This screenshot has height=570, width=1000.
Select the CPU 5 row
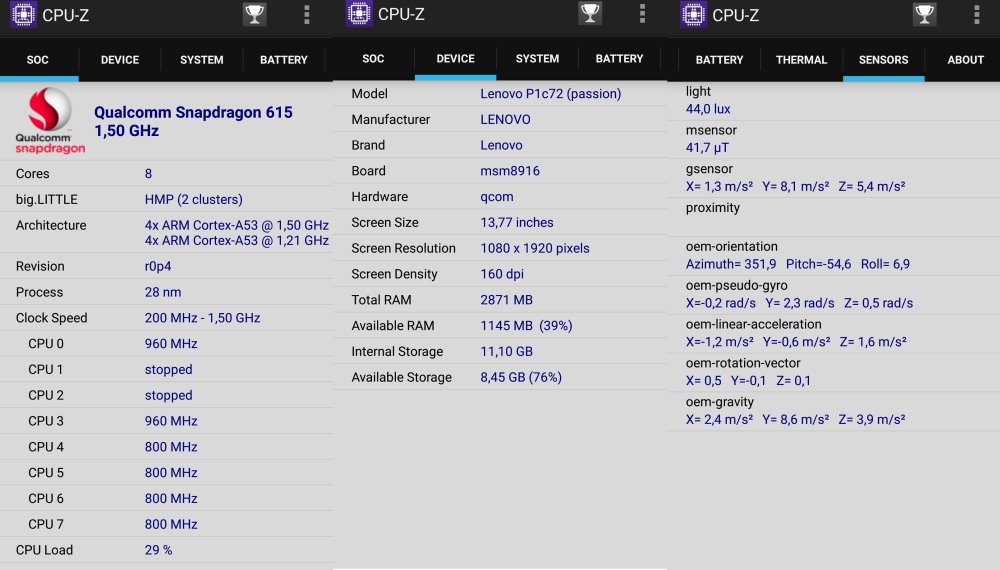point(166,472)
